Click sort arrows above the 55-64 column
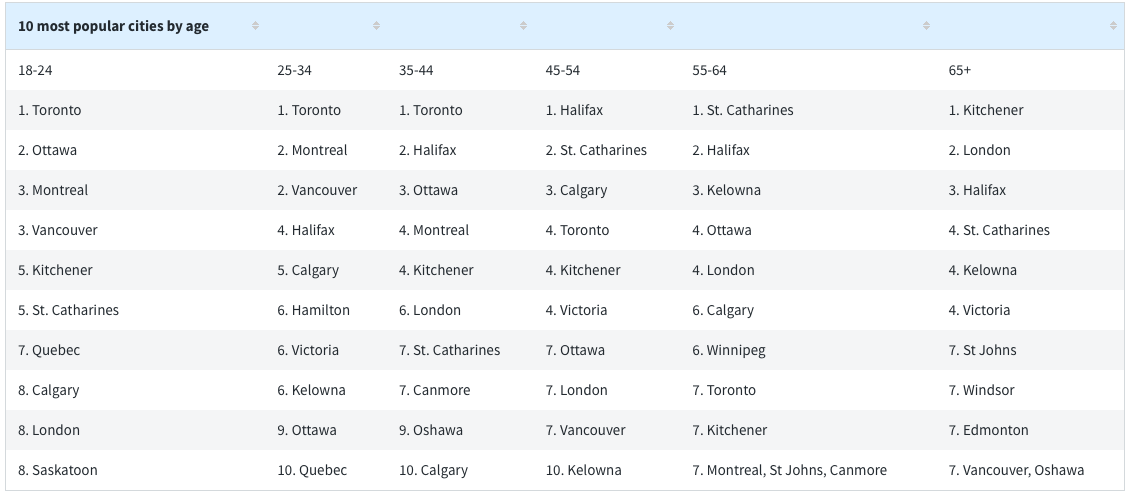 point(926,26)
